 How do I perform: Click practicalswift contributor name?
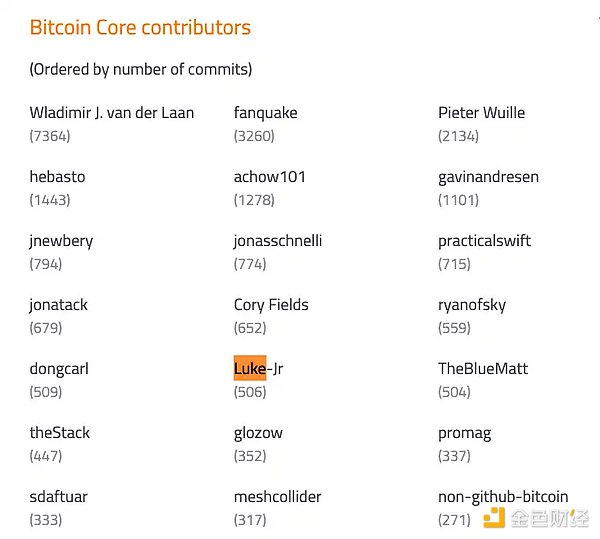[484, 241]
